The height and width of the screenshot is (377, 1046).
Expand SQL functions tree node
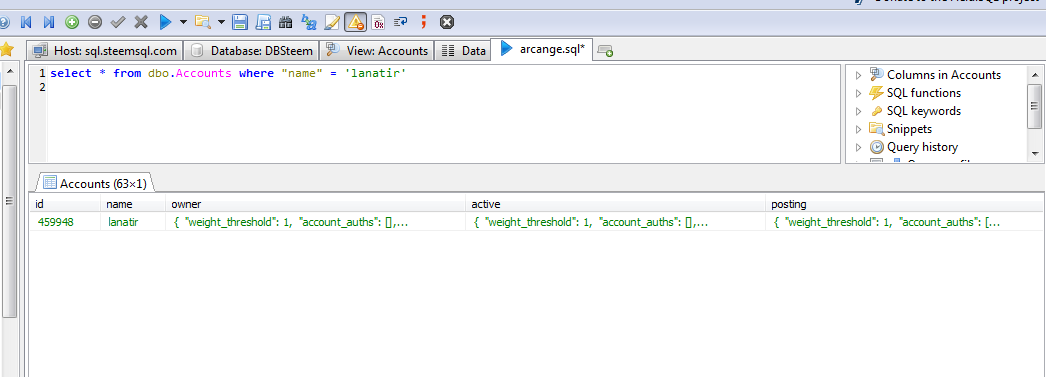click(x=859, y=93)
